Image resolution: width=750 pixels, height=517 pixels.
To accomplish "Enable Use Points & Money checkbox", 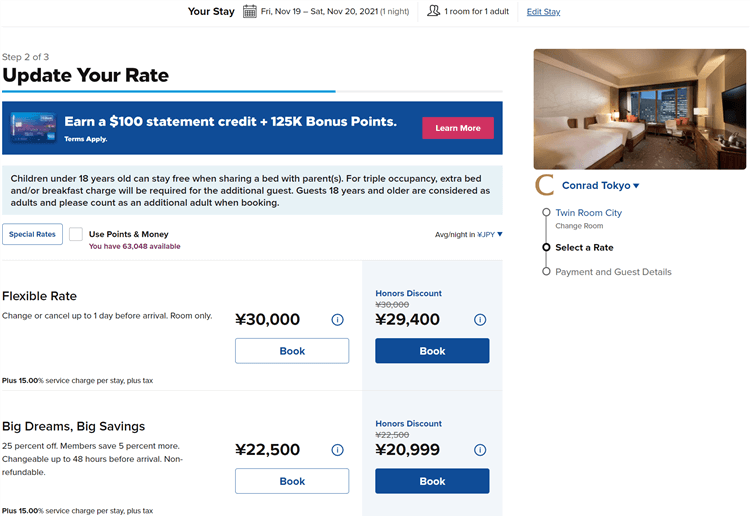I will pos(76,234).
